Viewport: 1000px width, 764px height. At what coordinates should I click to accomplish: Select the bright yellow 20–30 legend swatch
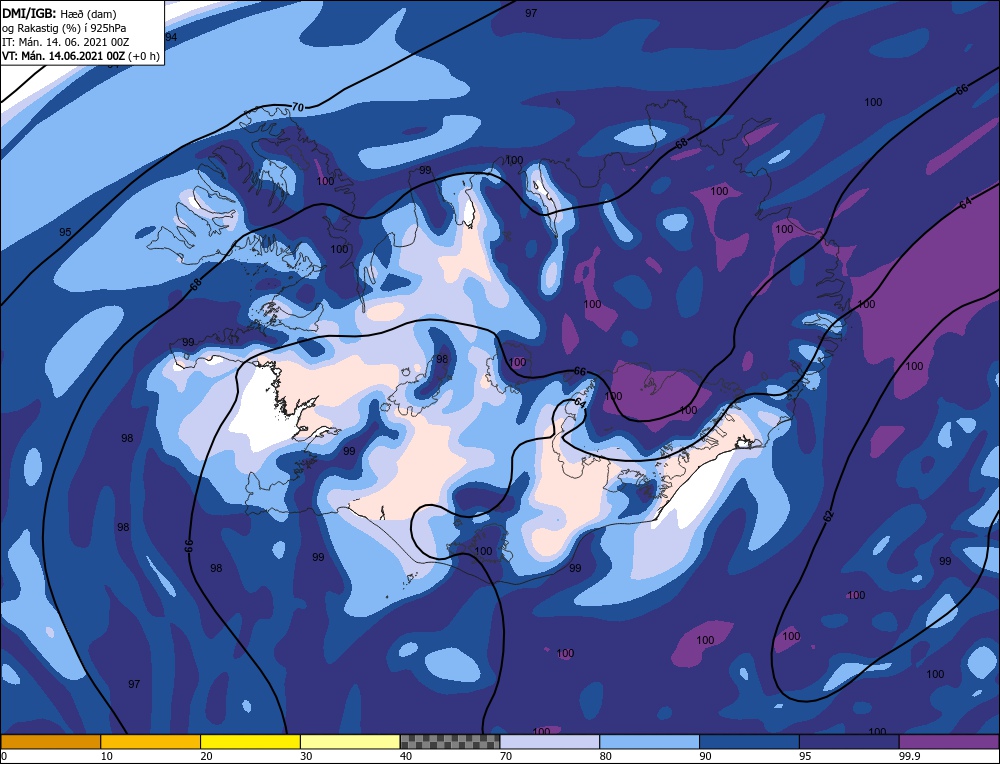250,741
